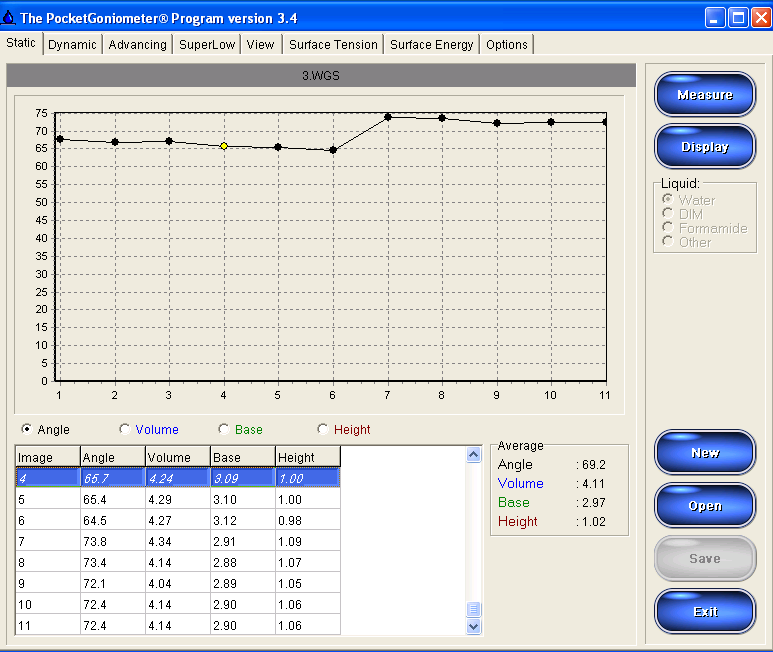This screenshot has width=773, height=652.
Task: Go to the Advancing tab
Action: coord(138,44)
